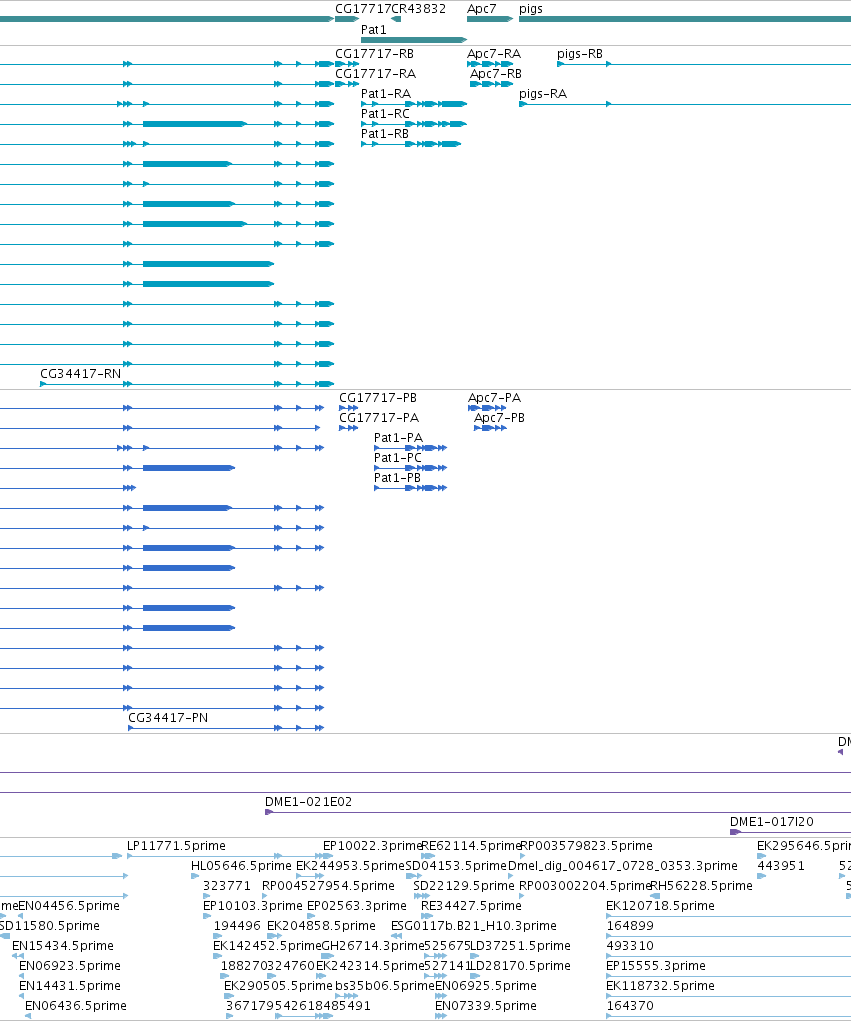
Task: Select the Pat1-PB protein label
Action: pyautogui.click(x=397, y=478)
